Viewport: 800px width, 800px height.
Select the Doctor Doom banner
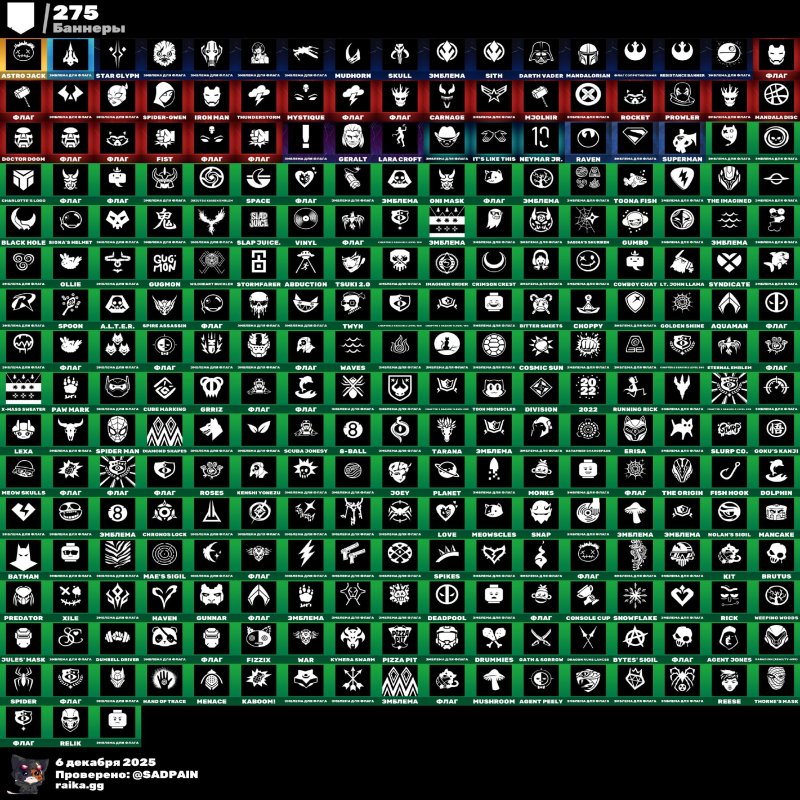[x=23, y=140]
